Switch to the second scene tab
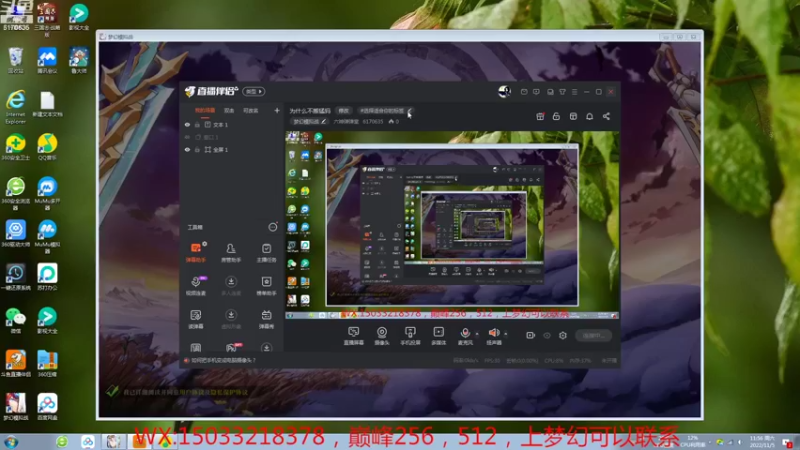800x450 pixels. click(x=229, y=110)
